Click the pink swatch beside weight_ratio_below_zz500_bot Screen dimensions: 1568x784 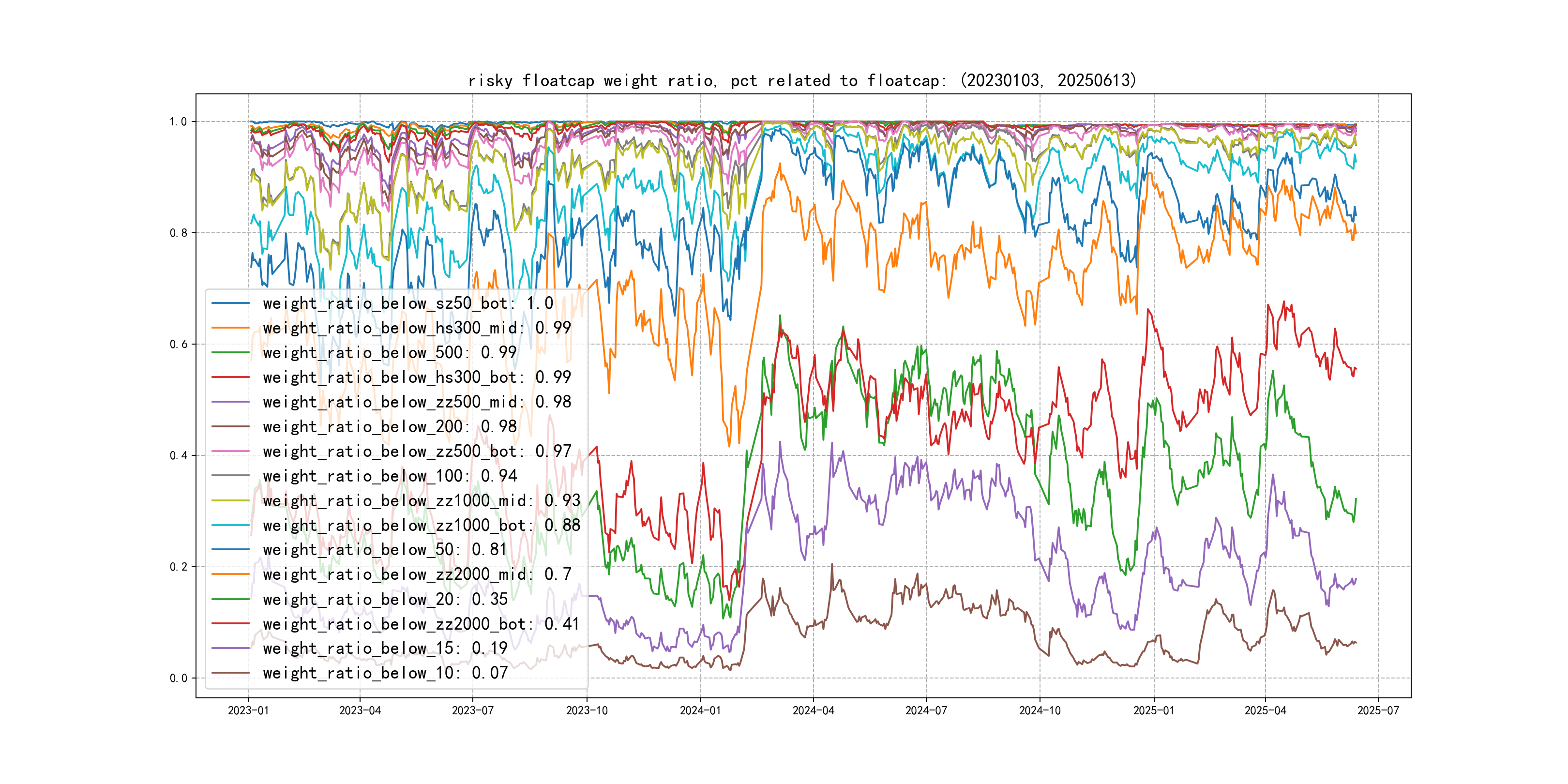click(x=231, y=451)
